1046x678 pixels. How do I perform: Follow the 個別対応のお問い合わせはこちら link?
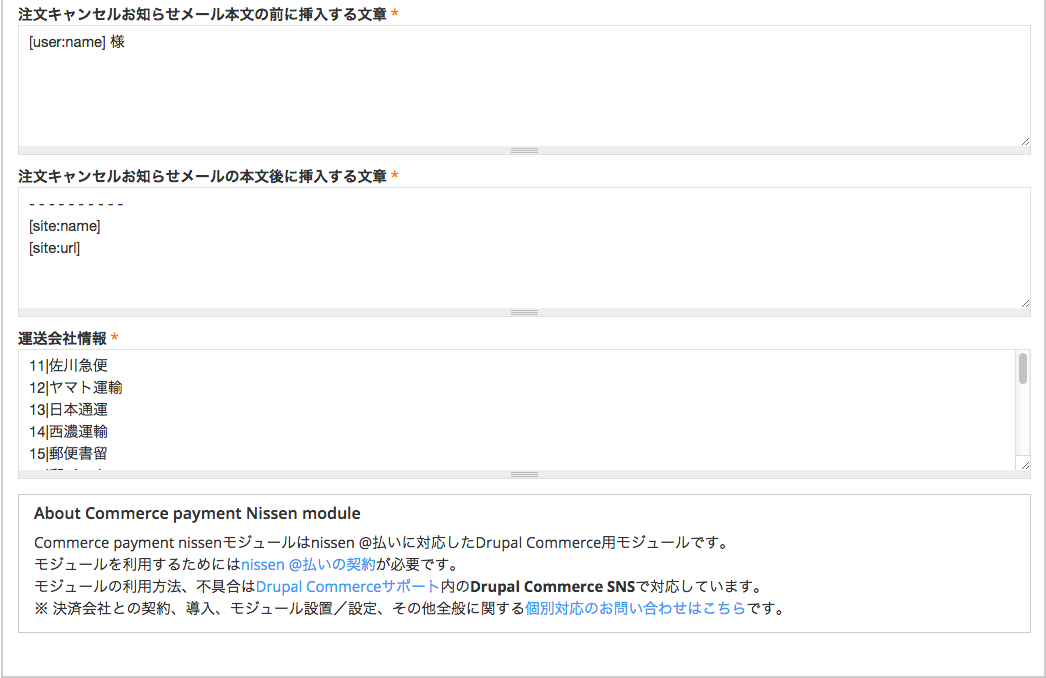point(635,608)
